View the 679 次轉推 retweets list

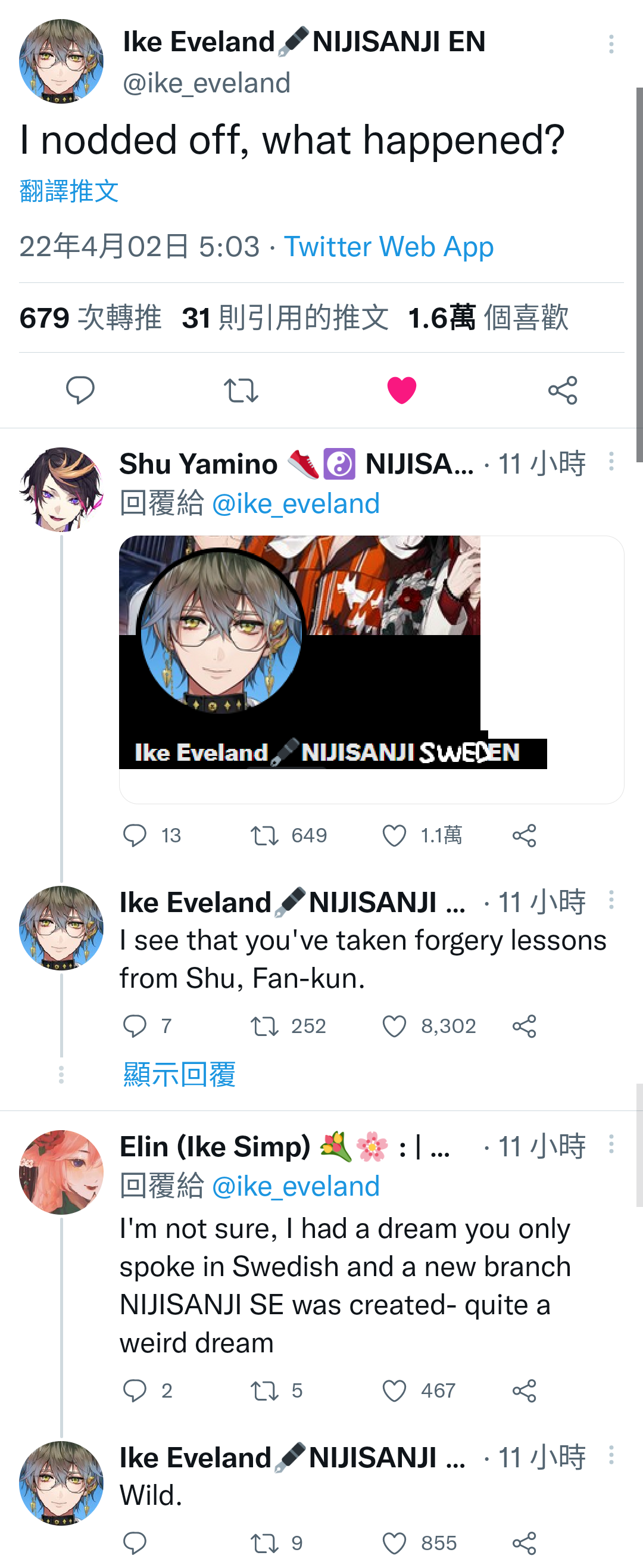pyautogui.click(x=90, y=318)
